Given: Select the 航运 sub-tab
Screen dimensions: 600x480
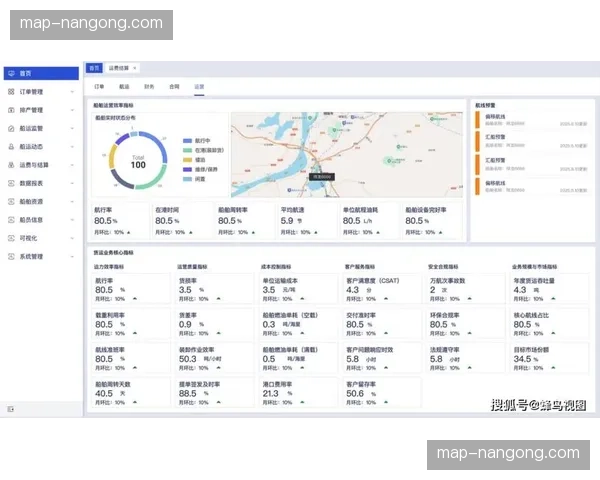Looking at the screenshot, I should [124, 87].
